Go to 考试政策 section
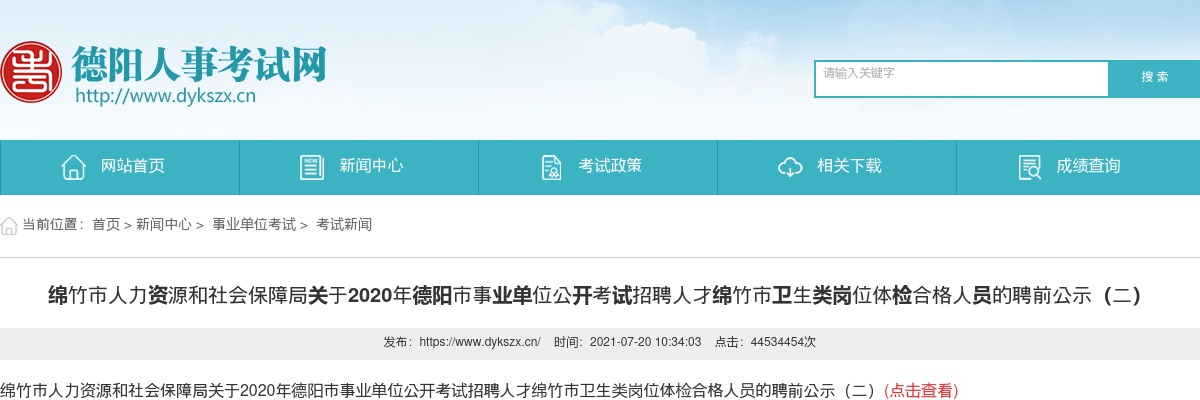Image resolution: width=1200 pixels, height=400 pixels. click(x=598, y=167)
